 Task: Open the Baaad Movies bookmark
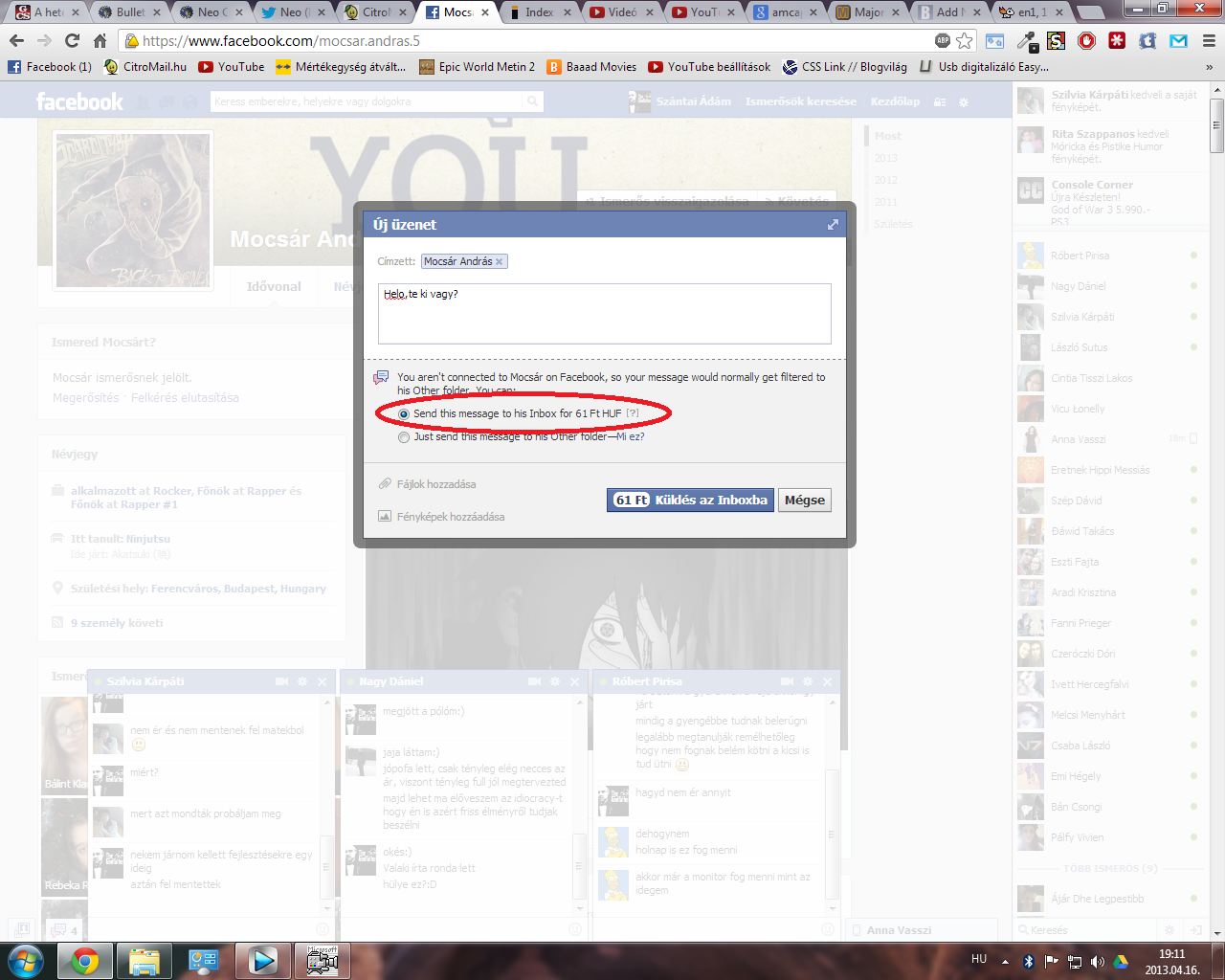pos(591,67)
